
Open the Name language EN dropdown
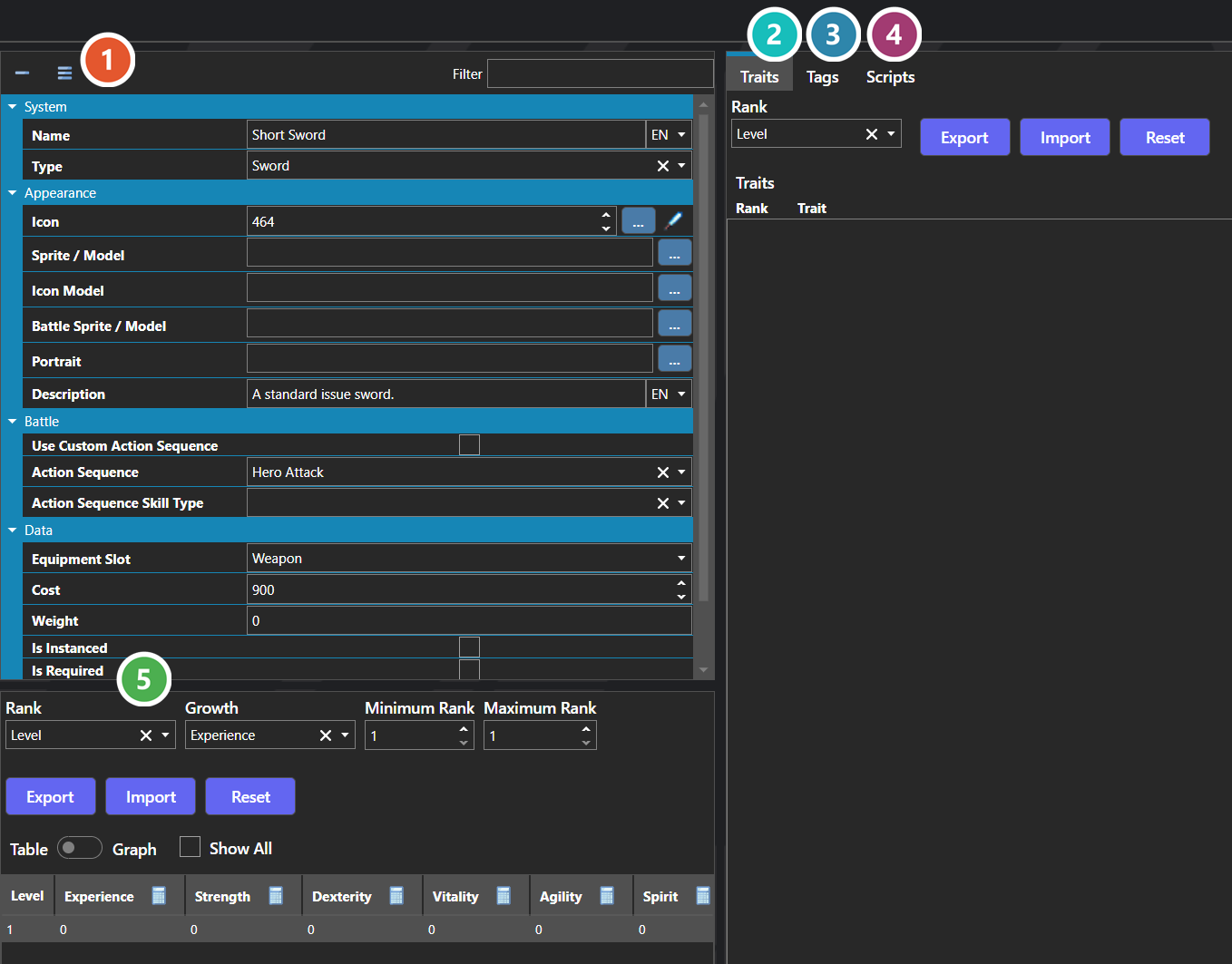[x=669, y=134]
